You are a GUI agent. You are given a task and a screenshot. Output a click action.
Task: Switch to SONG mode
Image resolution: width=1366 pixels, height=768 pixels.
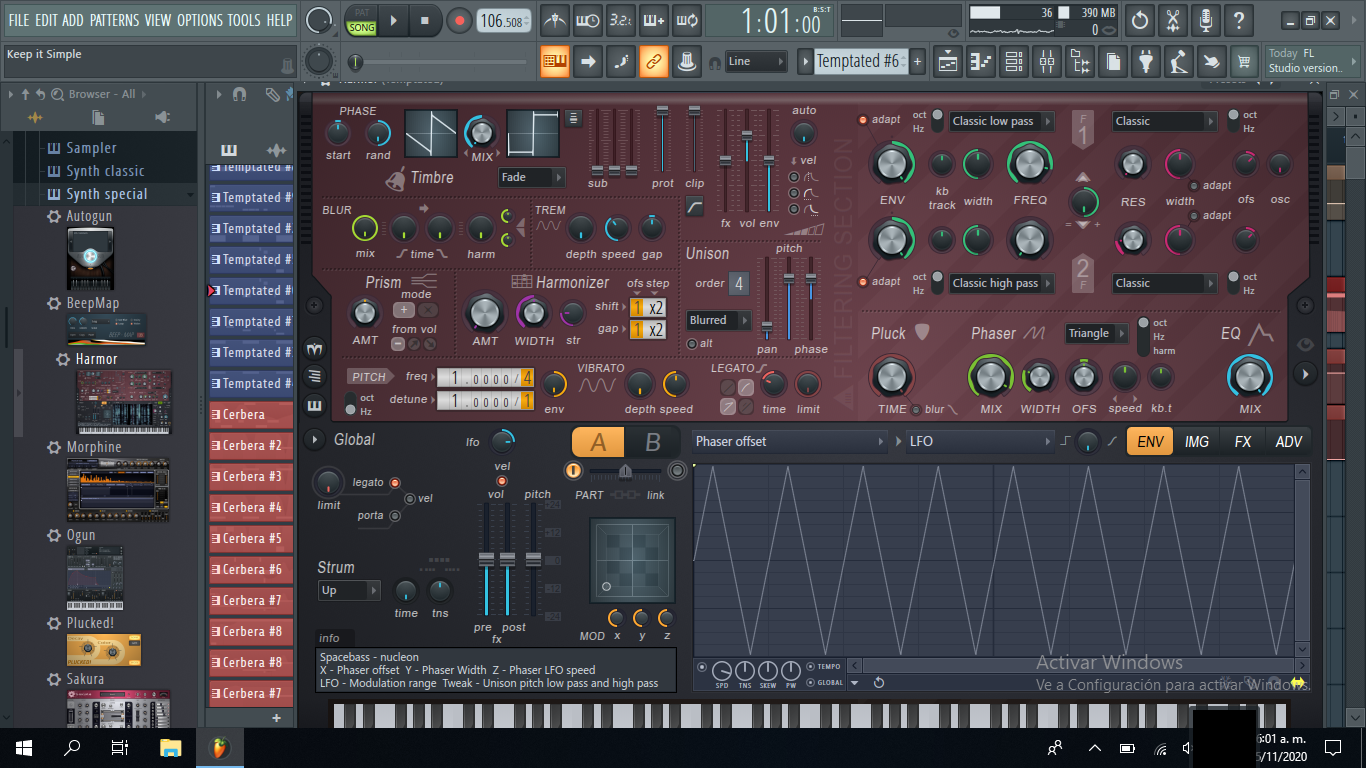pyautogui.click(x=362, y=28)
